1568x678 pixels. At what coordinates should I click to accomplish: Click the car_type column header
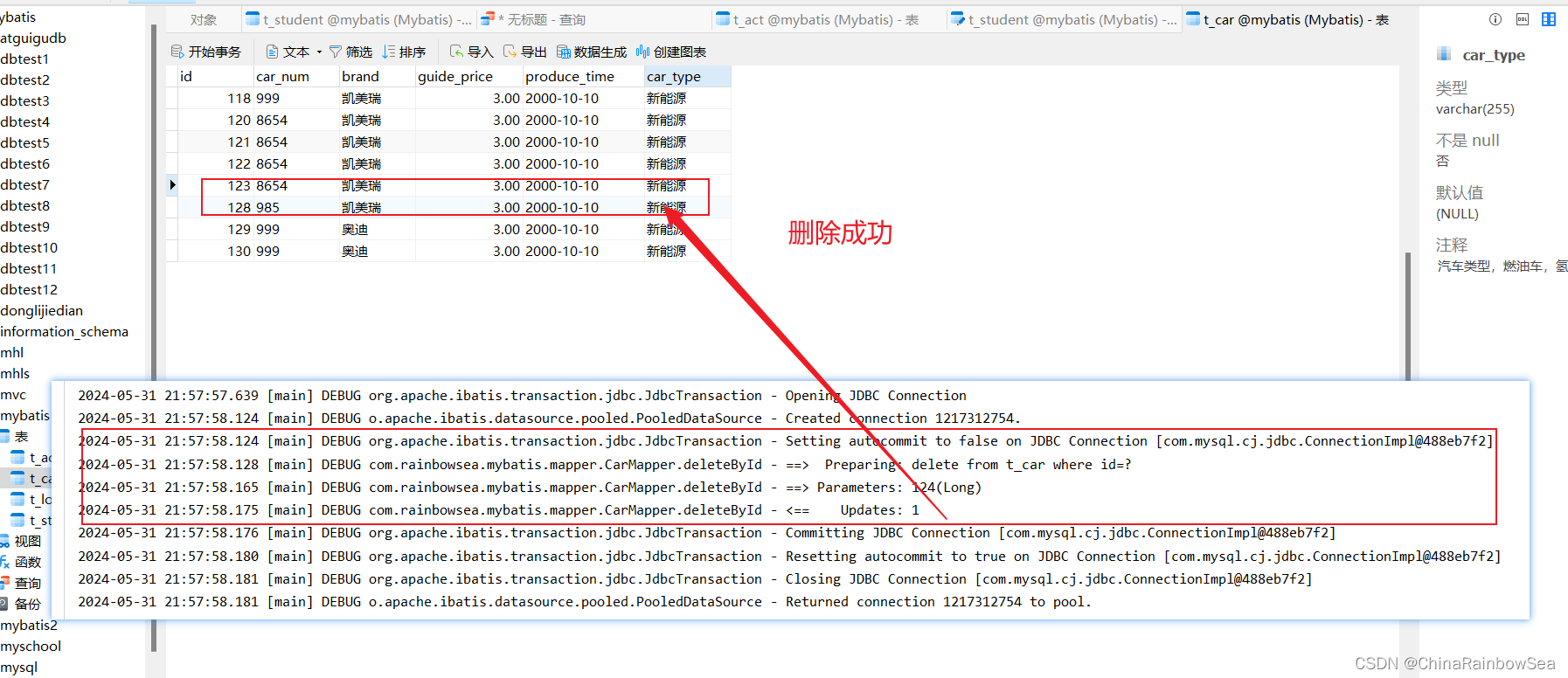[x=688, y=77]
